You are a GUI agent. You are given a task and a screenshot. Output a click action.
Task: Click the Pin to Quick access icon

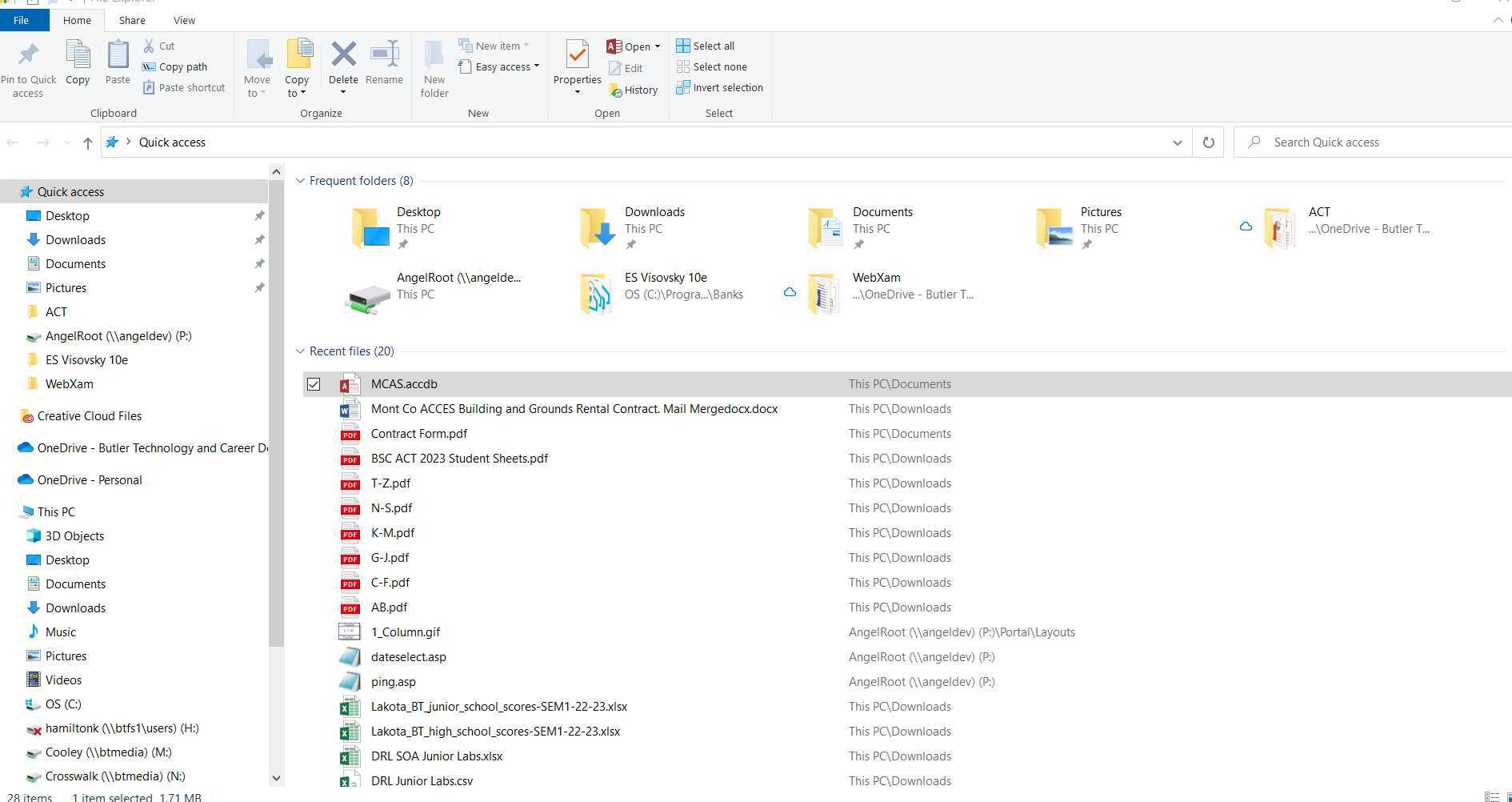coord(28,54)
